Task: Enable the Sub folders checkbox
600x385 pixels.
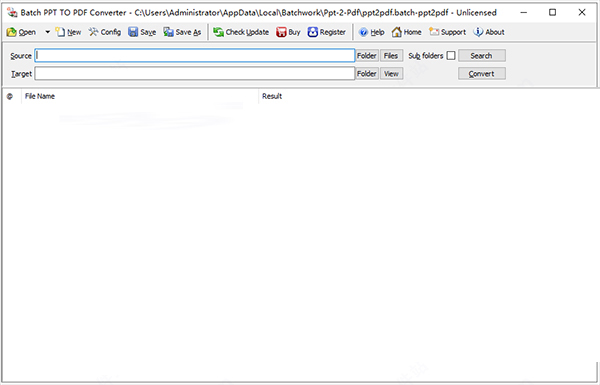Action: (451, 55)
